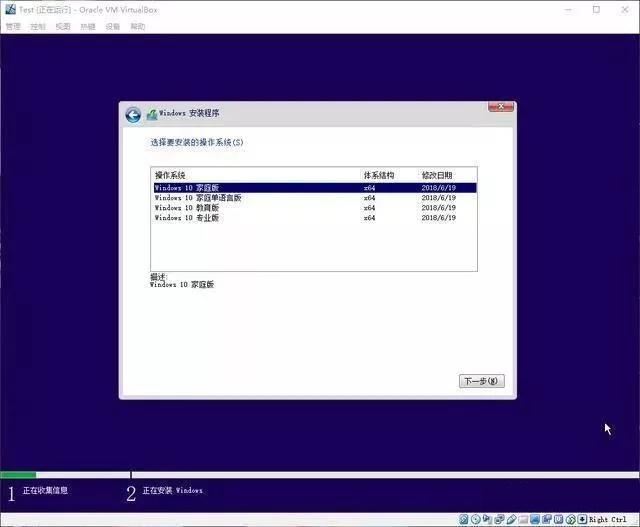Image resolution: width=640 pixels, height=527 pixels.
Task: Maximize the VirtualBox window
Action: tap(596, 9)
